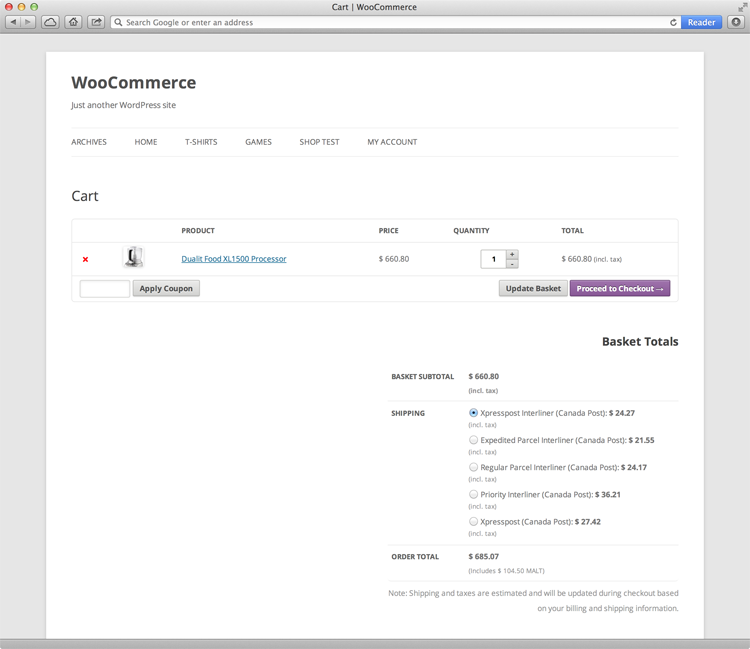Click the TOTAL column header
Screen dimensions: 750x649
pos(573,231)
